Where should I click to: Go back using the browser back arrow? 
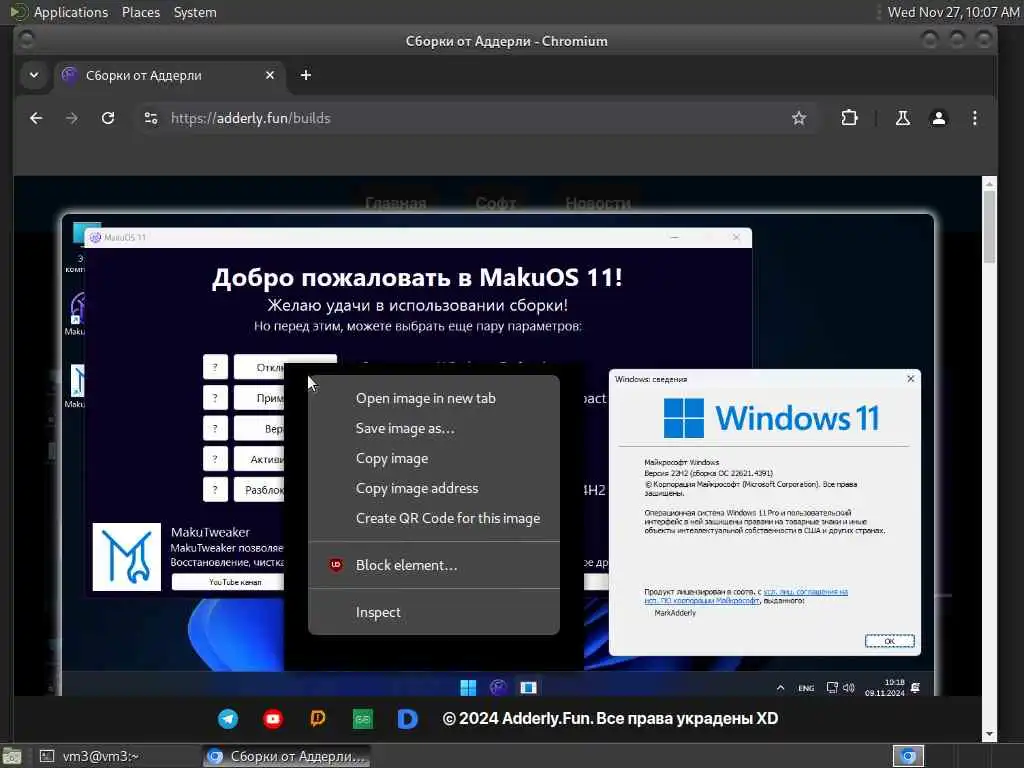[36, 118]
